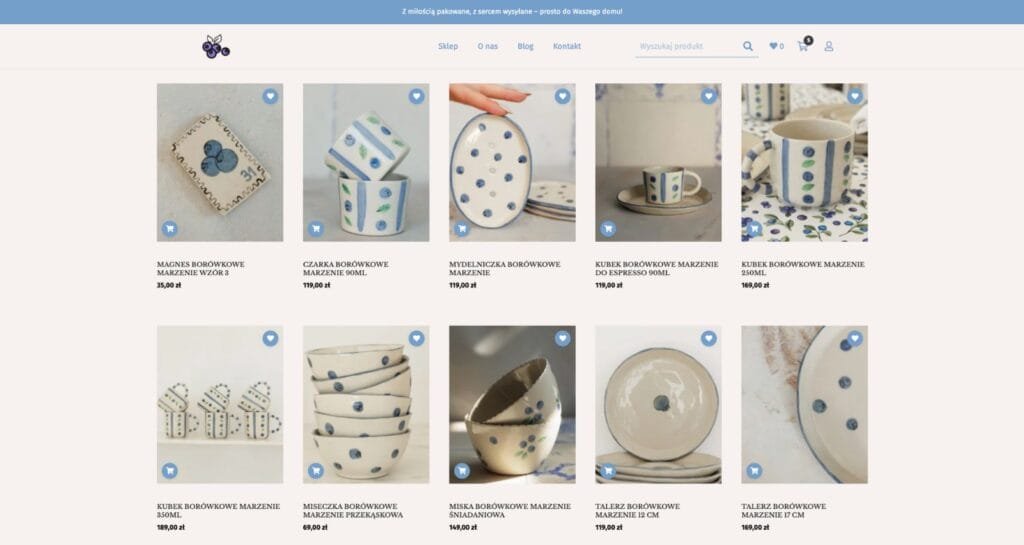Open the Blog menu link

(525, 46)
